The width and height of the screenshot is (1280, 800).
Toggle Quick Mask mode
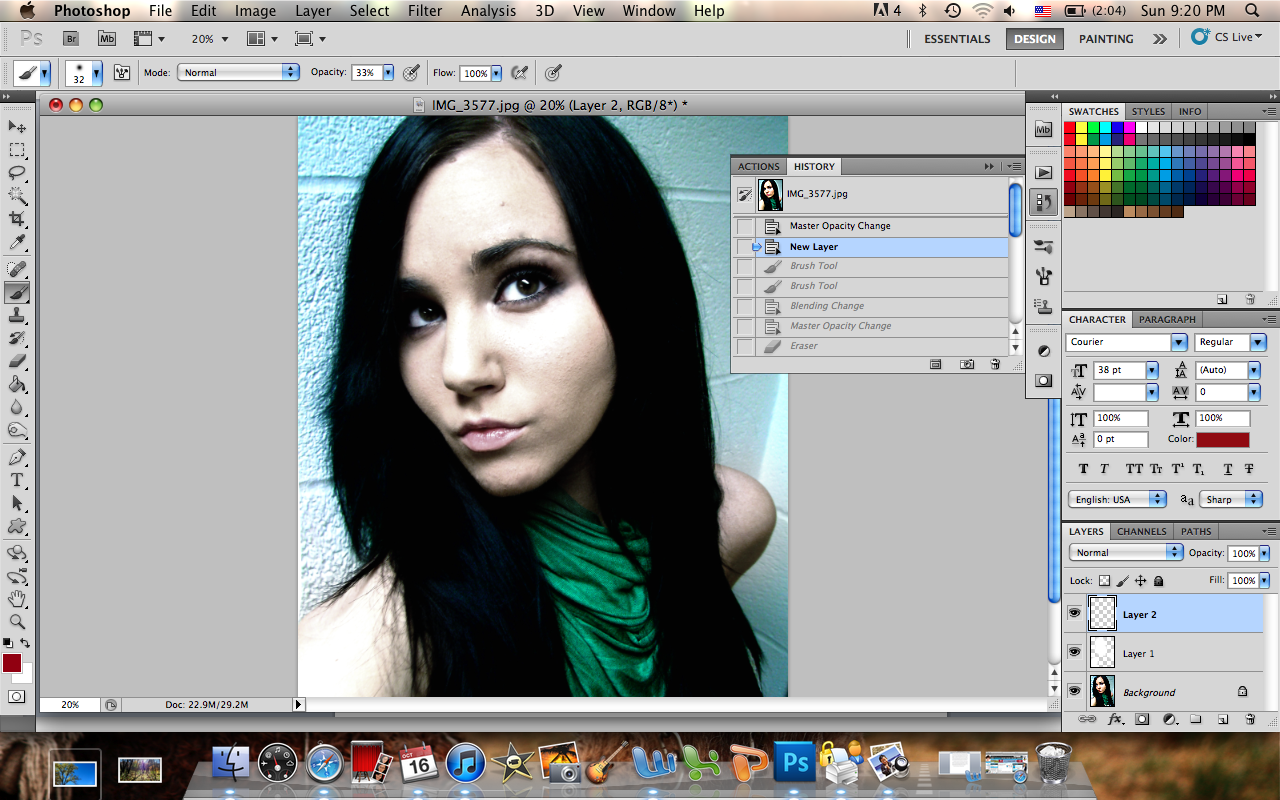(x=17, y=696)
